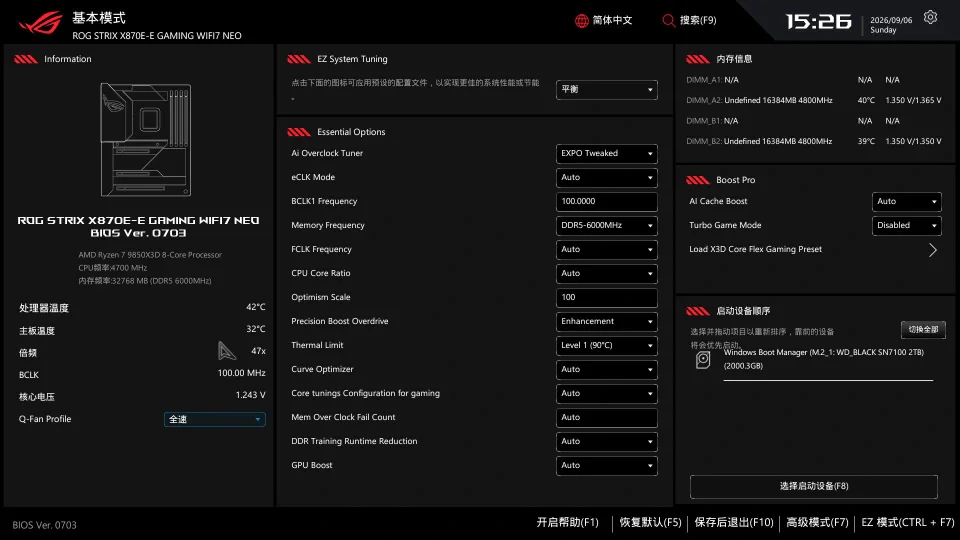The width and height of the screenshot is (960, 540).
Task: Click DIMM_A2 memory info row
Action: click(814, 100)
